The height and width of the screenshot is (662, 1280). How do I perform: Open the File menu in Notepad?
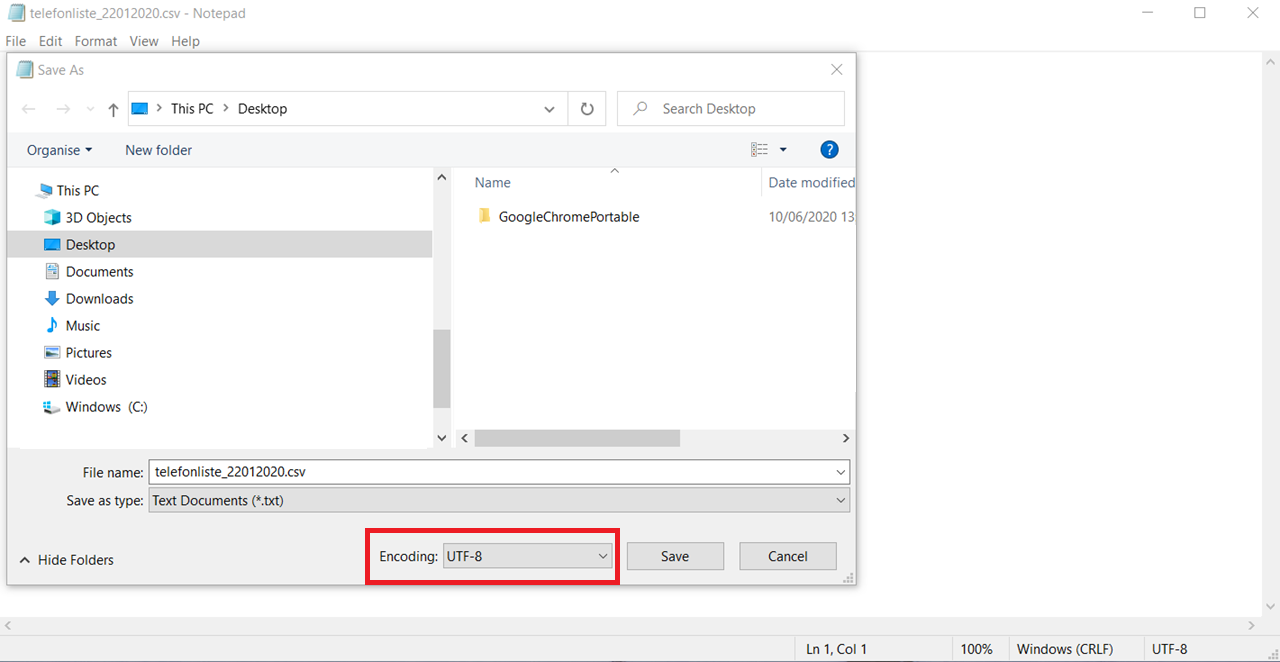(x=16, y=41)
